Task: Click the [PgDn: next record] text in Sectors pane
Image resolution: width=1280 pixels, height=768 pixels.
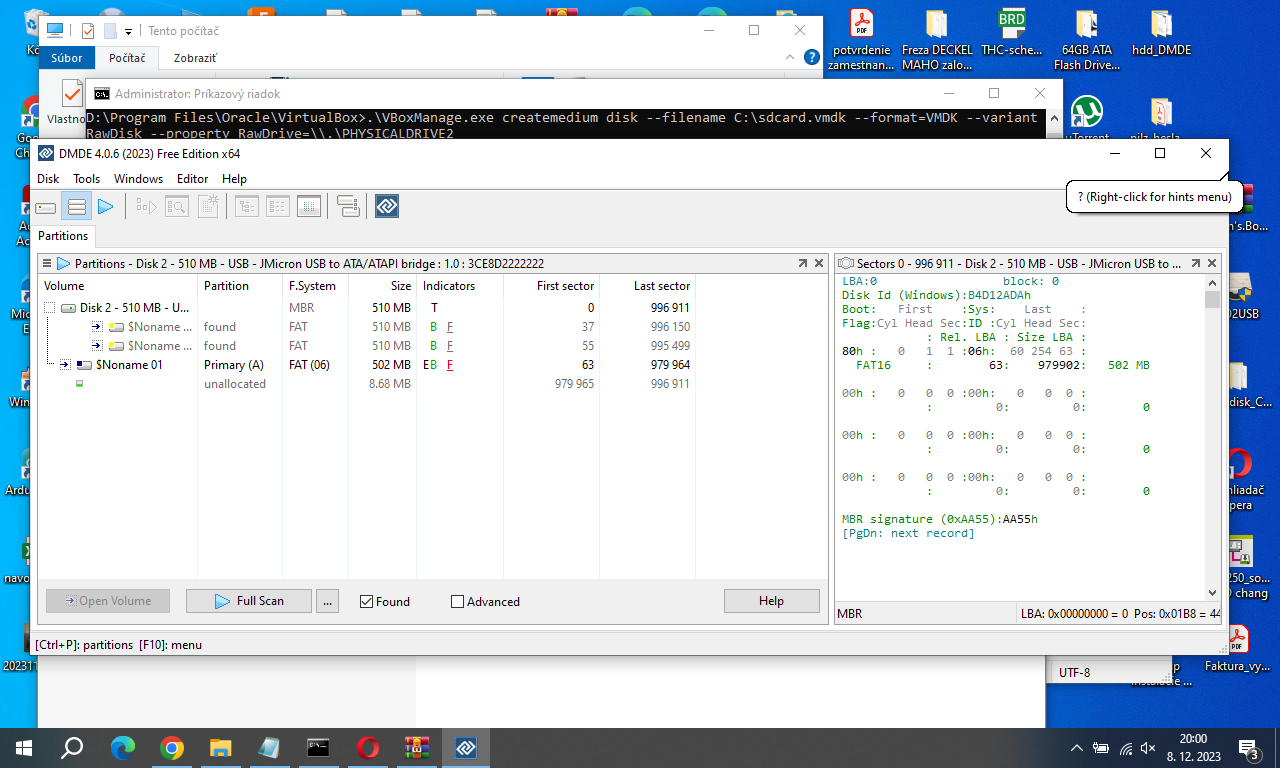Action: (908, 533)
